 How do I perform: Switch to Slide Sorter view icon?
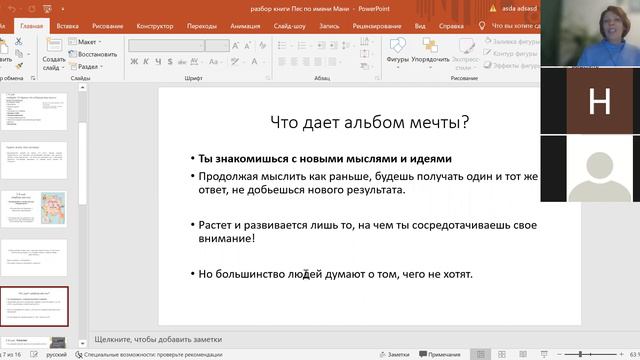(502, 354)
